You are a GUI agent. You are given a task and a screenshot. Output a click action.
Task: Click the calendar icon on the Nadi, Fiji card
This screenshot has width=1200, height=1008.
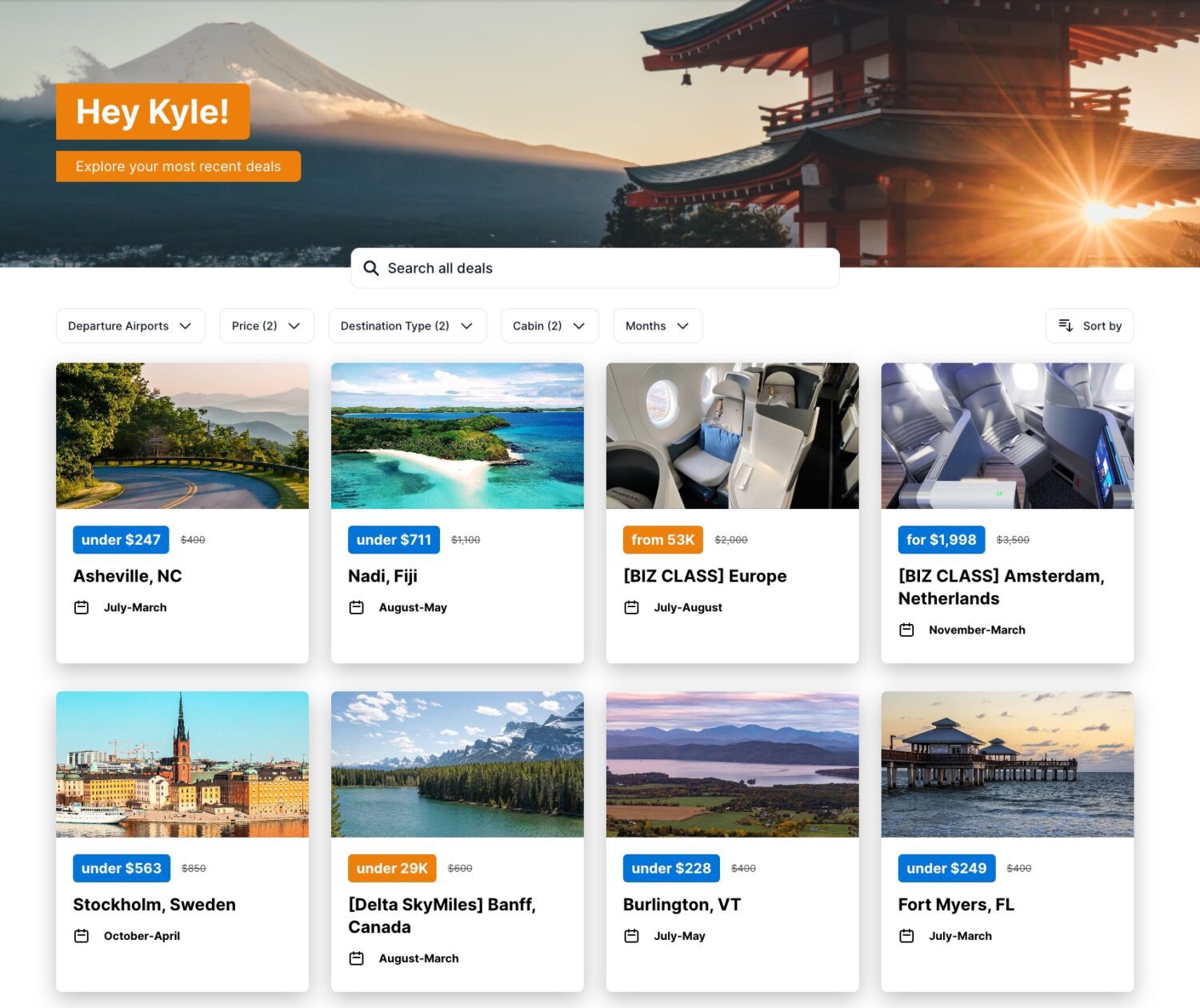pyautogui.click(x=356, y=607)
